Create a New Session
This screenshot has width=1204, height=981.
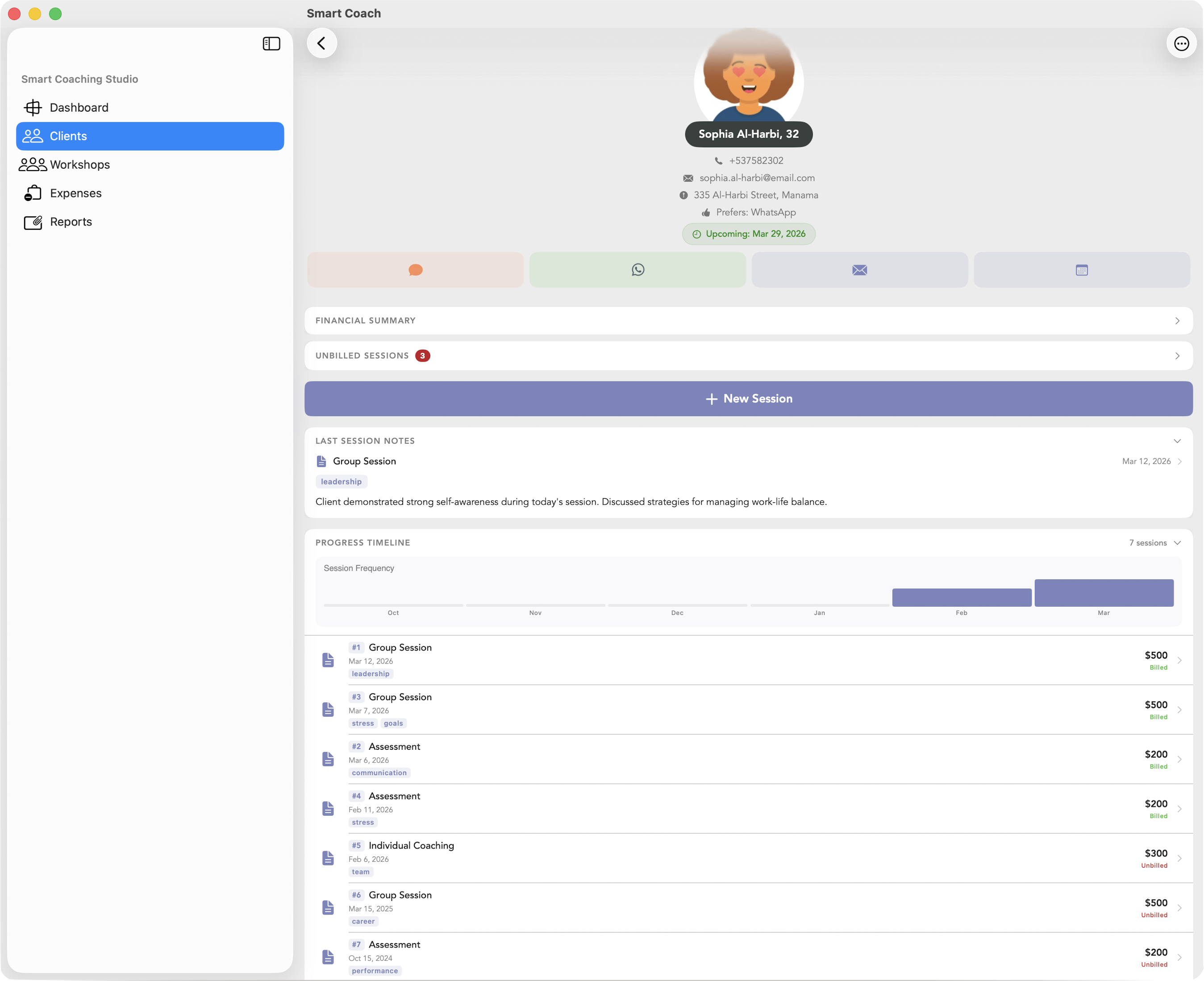pos(748,399)
